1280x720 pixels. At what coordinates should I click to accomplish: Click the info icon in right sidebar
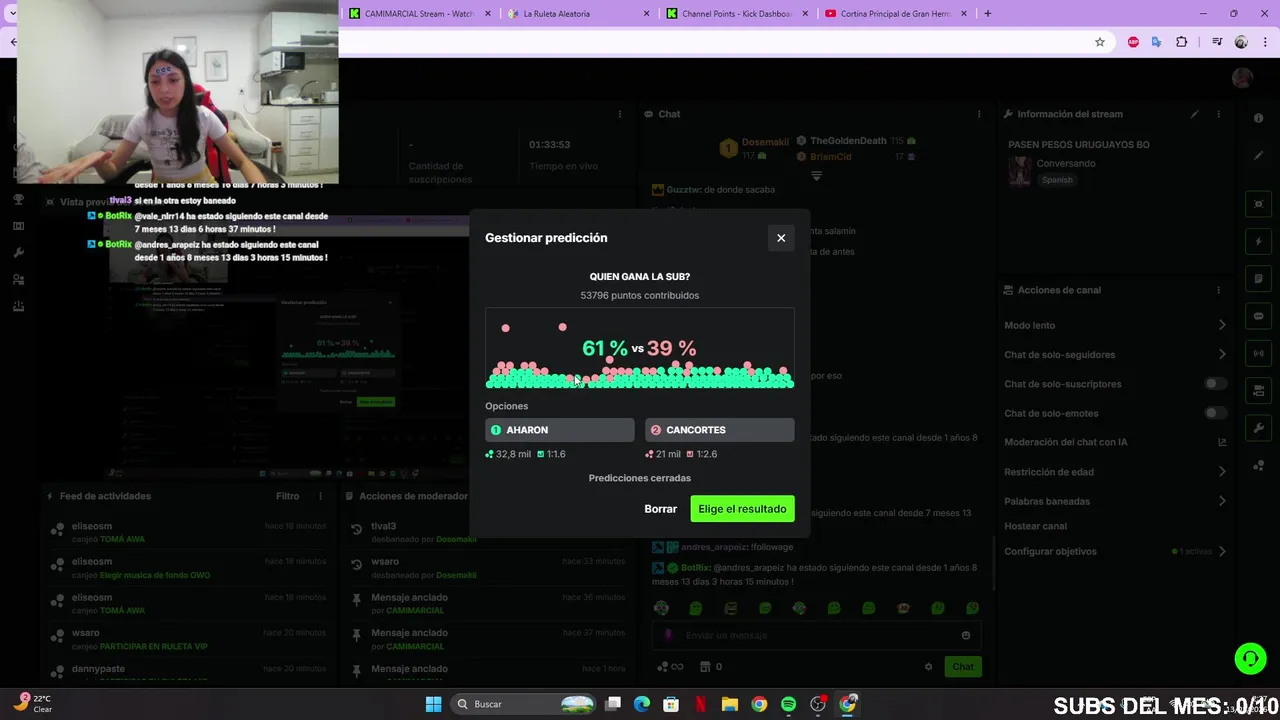(1258, 118)
